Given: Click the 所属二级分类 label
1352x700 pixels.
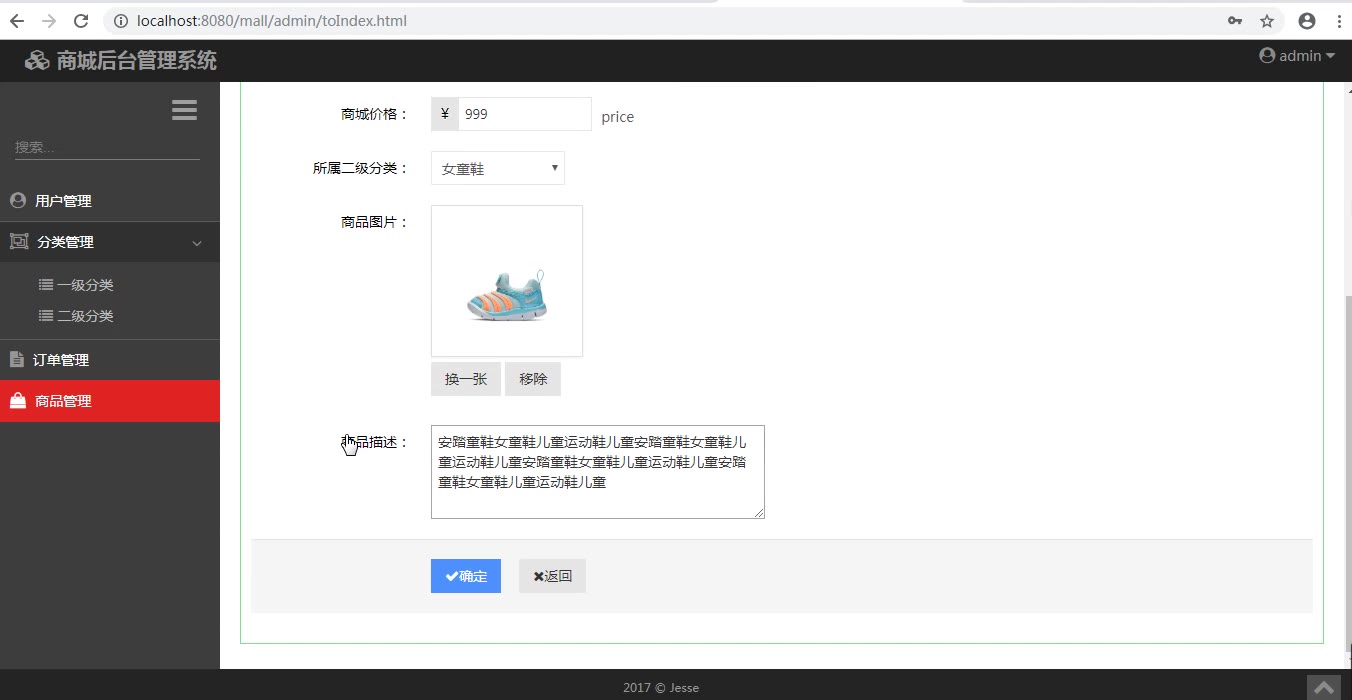Looking at the screenshot, I should tap(361, 168).
